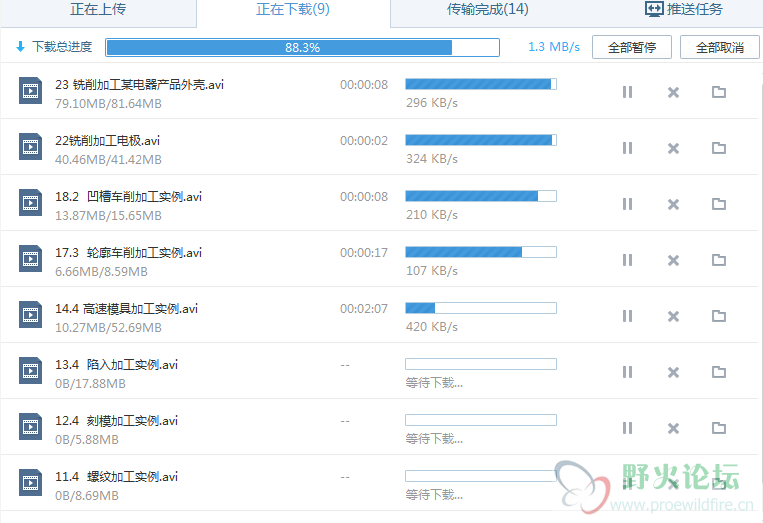Click 全部取消 button
The width and height of the screenshot is (763, 523).
tap(719, 47)
